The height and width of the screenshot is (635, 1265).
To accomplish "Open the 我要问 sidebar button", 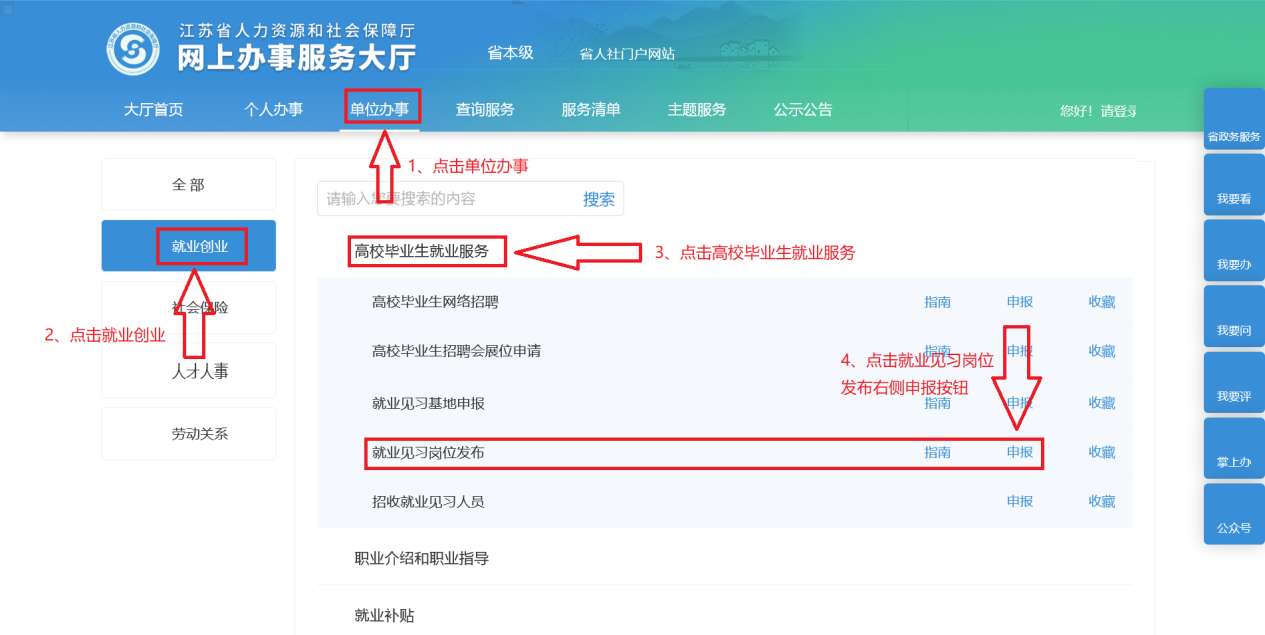I will pos(1234,317).
